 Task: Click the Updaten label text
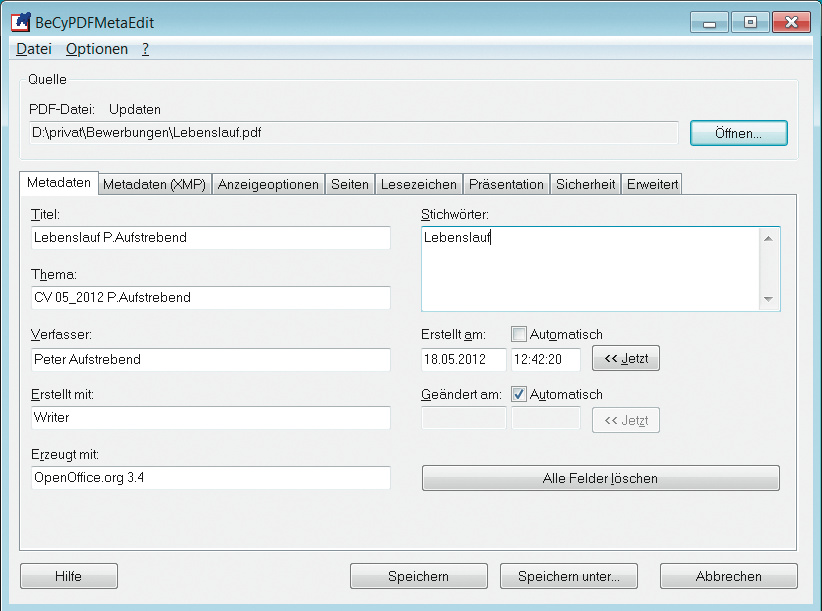pos(135,110)
